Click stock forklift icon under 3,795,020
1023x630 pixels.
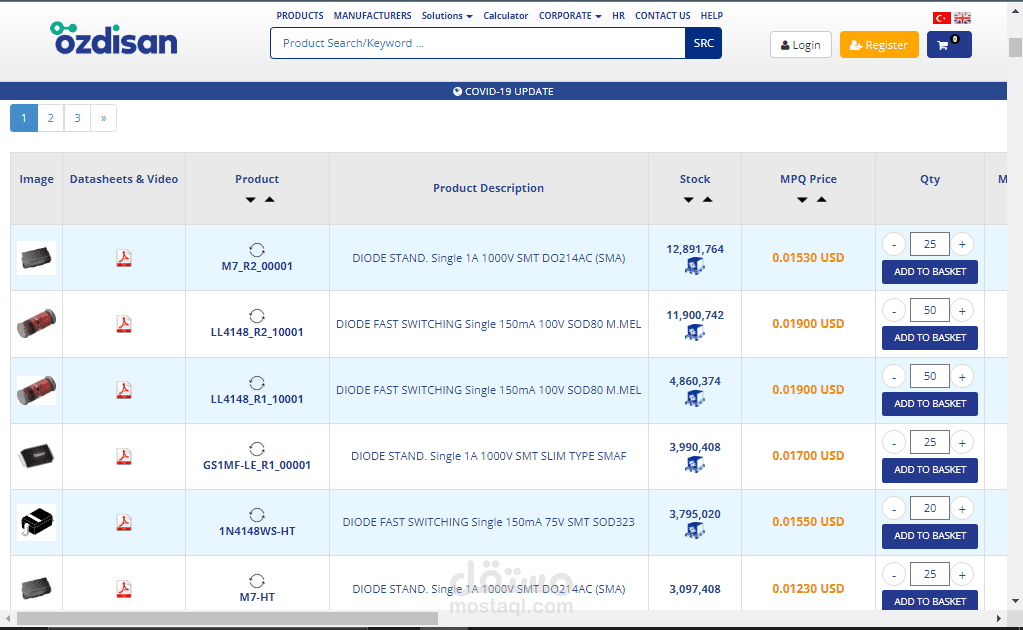coord(695,531)
